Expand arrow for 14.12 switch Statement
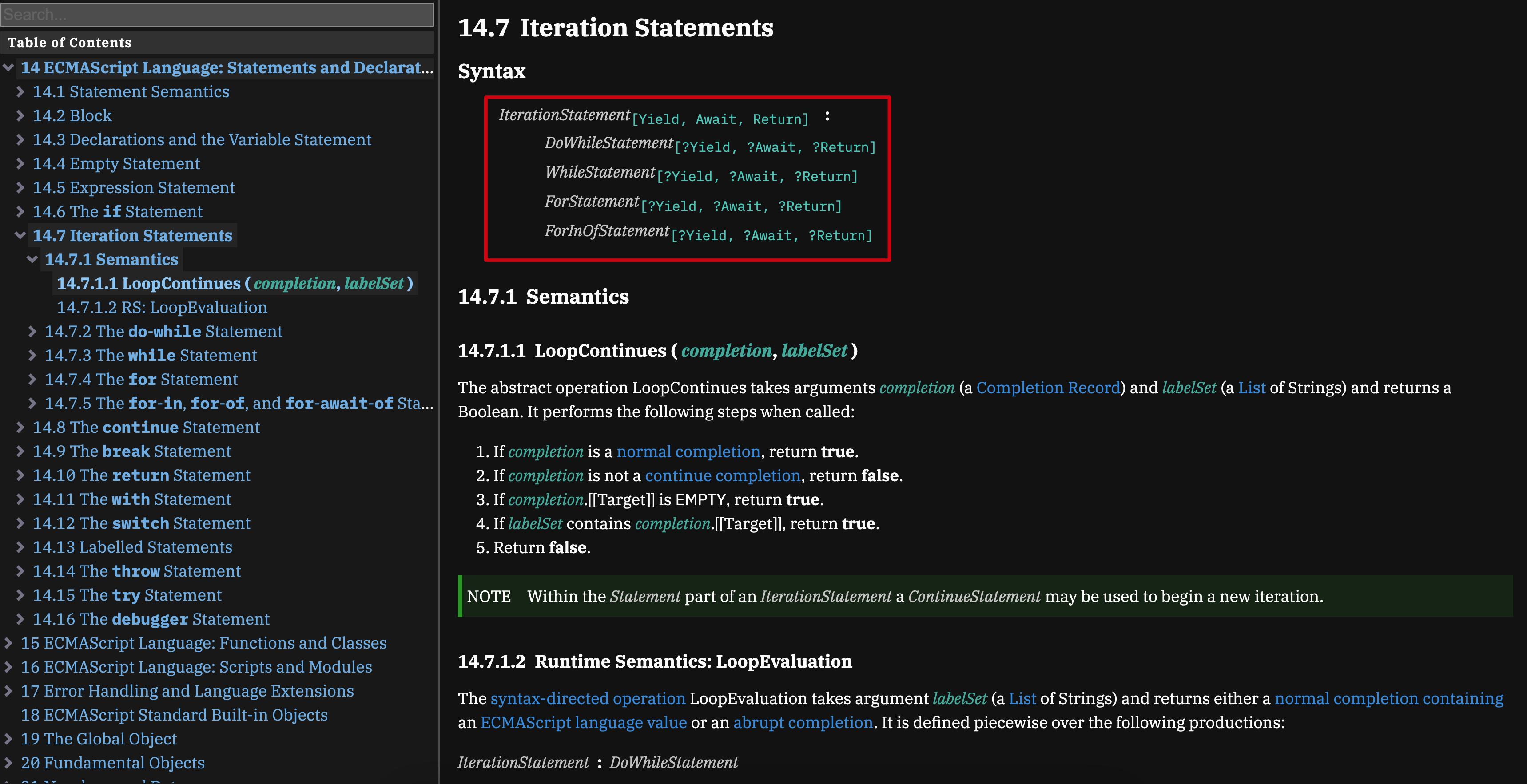1527x784 pixels. tap(20, 523)
